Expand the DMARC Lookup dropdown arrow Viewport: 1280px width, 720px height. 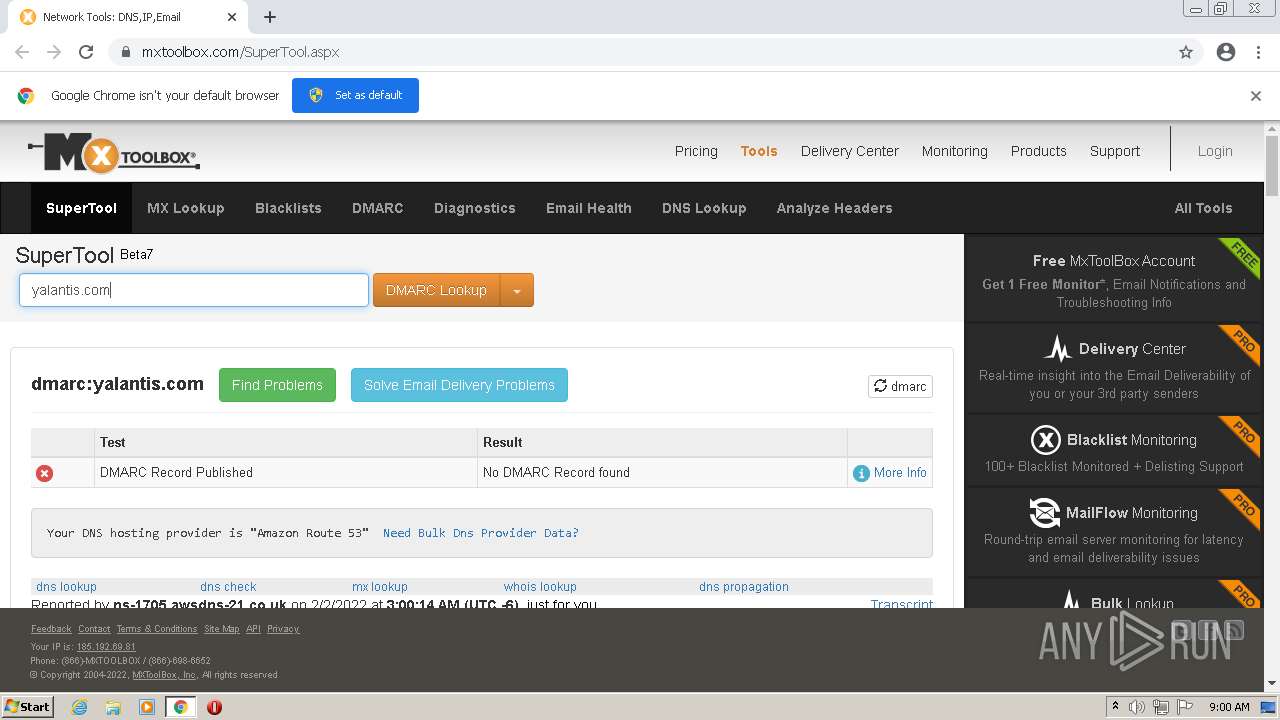pyautogui.click(x=517, y=290)
